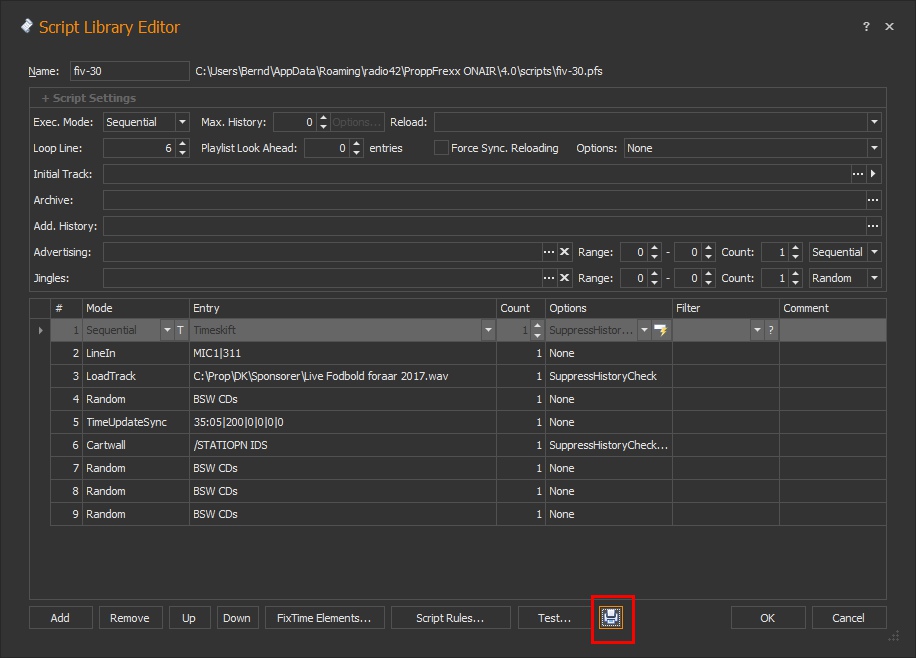Viewport: 916px width, 658px height.
Task: Open the Jingles Random mode dropdown
Action: pos(874,278)
